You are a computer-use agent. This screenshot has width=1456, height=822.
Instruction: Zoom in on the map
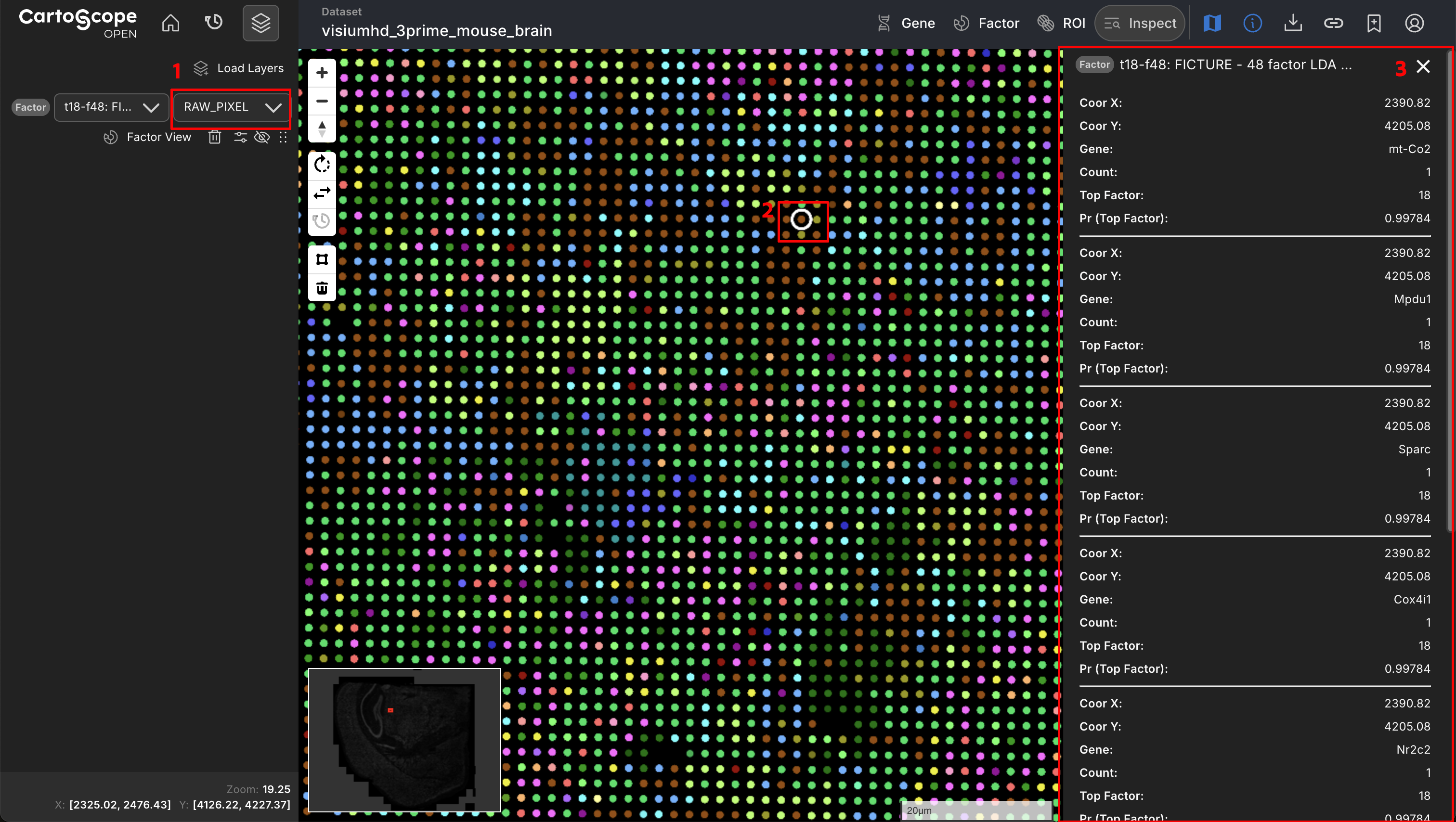[x=322, y=73]
